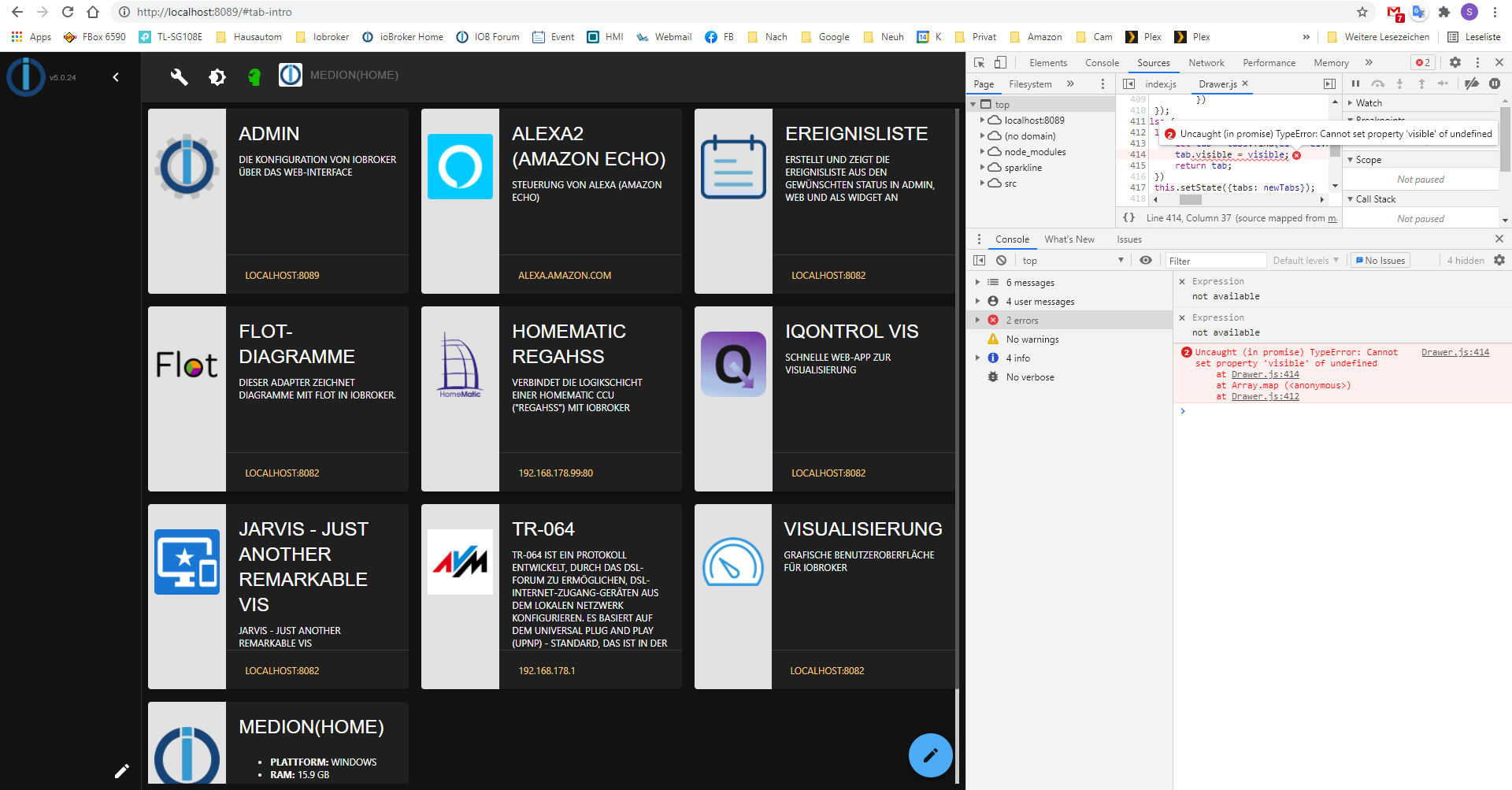Click the error count badge in DevTools
The image size is (1512, 790).
pos(1423,62)
